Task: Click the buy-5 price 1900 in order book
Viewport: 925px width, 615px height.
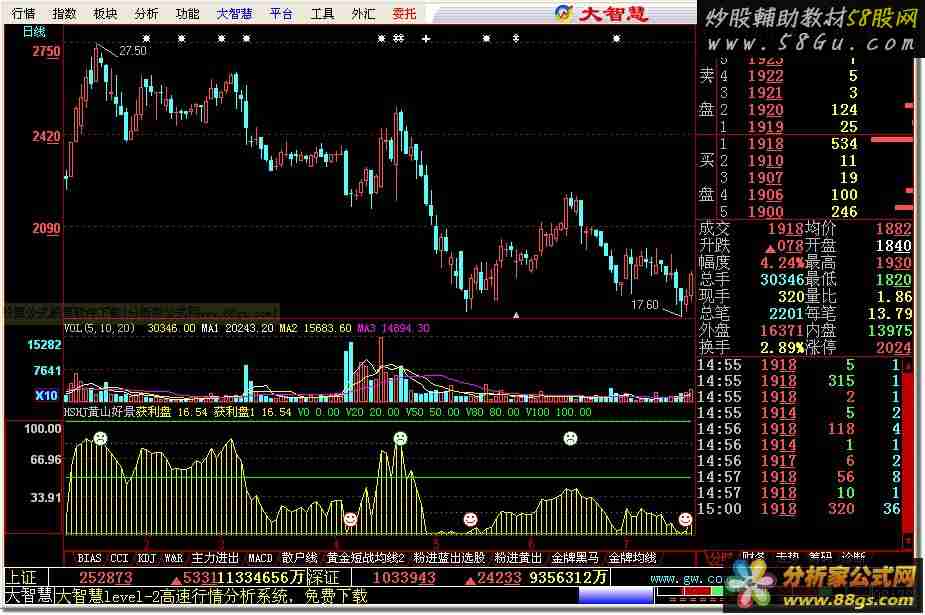Action: [766, 212]
